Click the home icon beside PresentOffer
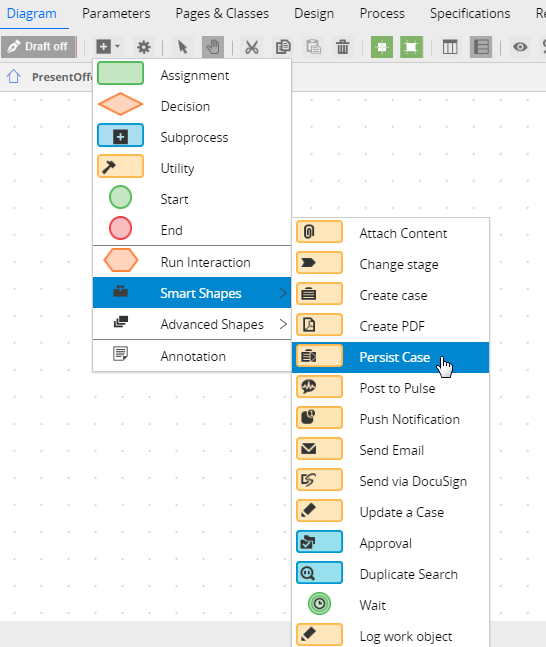 14,76
